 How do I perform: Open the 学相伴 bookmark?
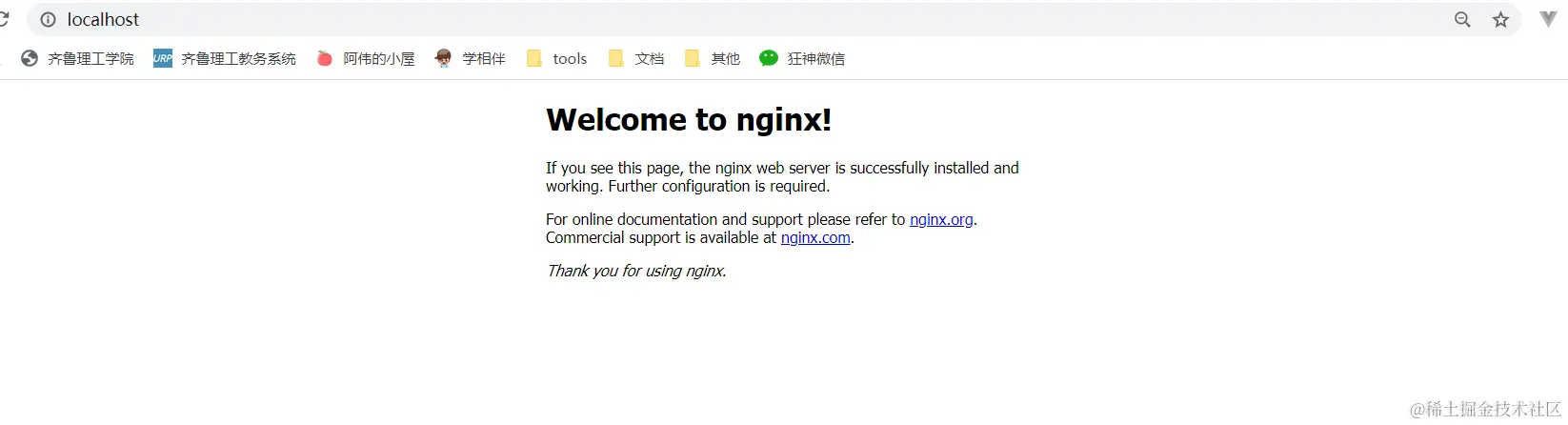click(470, 58)
